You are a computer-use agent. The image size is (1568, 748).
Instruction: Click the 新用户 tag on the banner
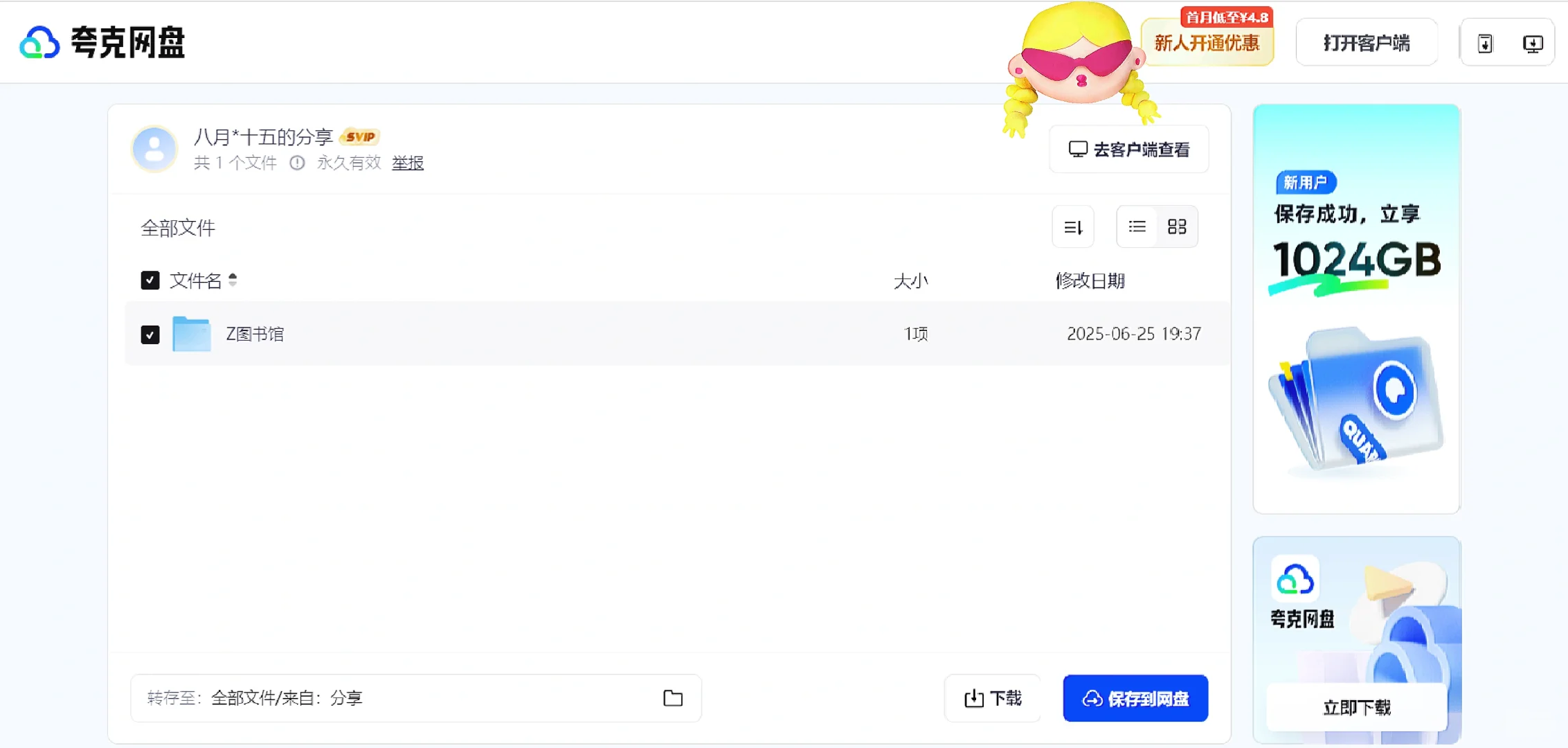tap(1306, 182)
